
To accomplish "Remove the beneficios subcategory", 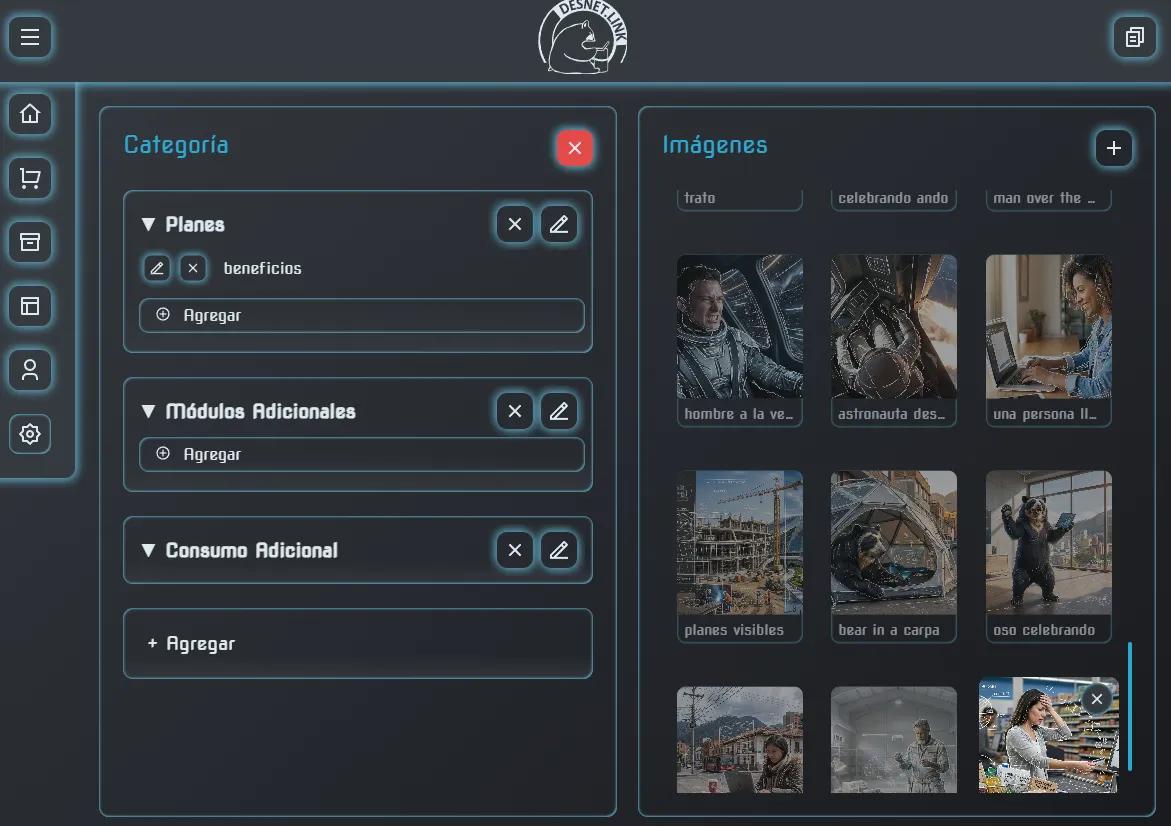I will (193, 268).
